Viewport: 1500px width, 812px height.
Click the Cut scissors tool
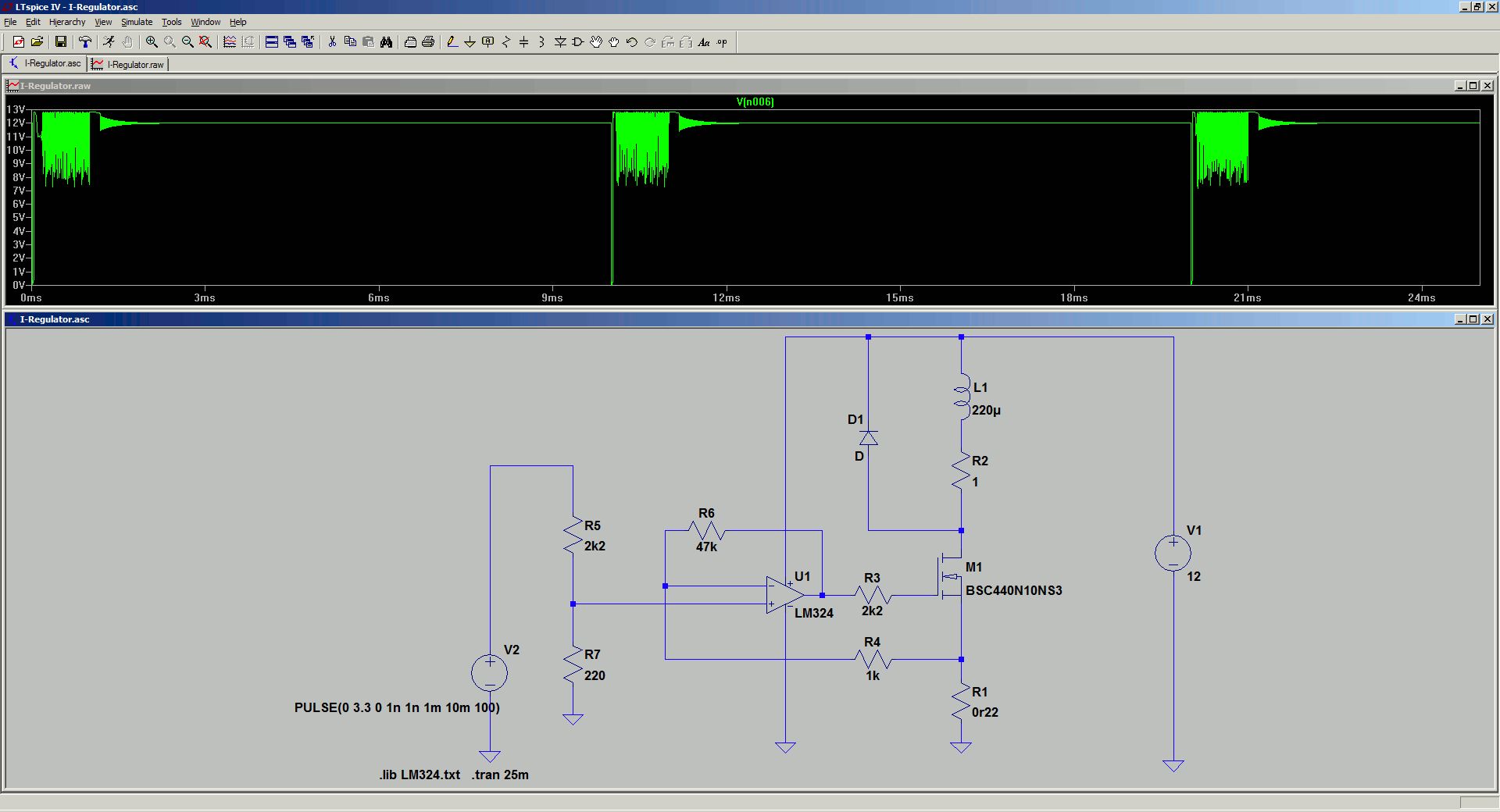(x=332, y=42)
